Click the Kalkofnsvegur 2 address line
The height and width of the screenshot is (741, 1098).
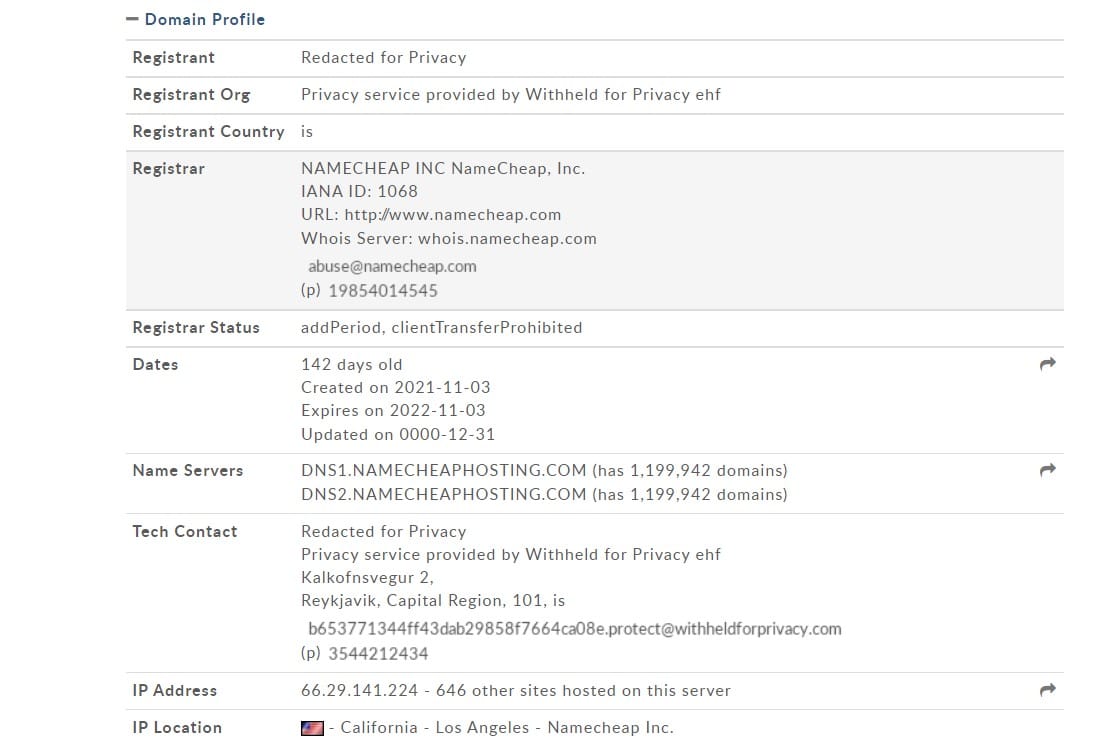click(368, 578)
